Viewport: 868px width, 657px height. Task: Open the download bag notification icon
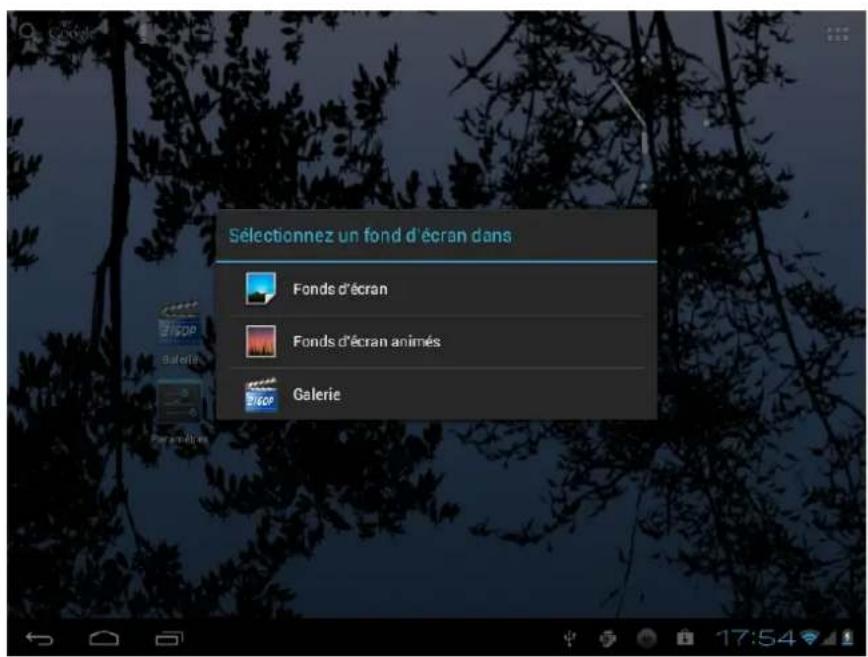(x=685, y=638)
